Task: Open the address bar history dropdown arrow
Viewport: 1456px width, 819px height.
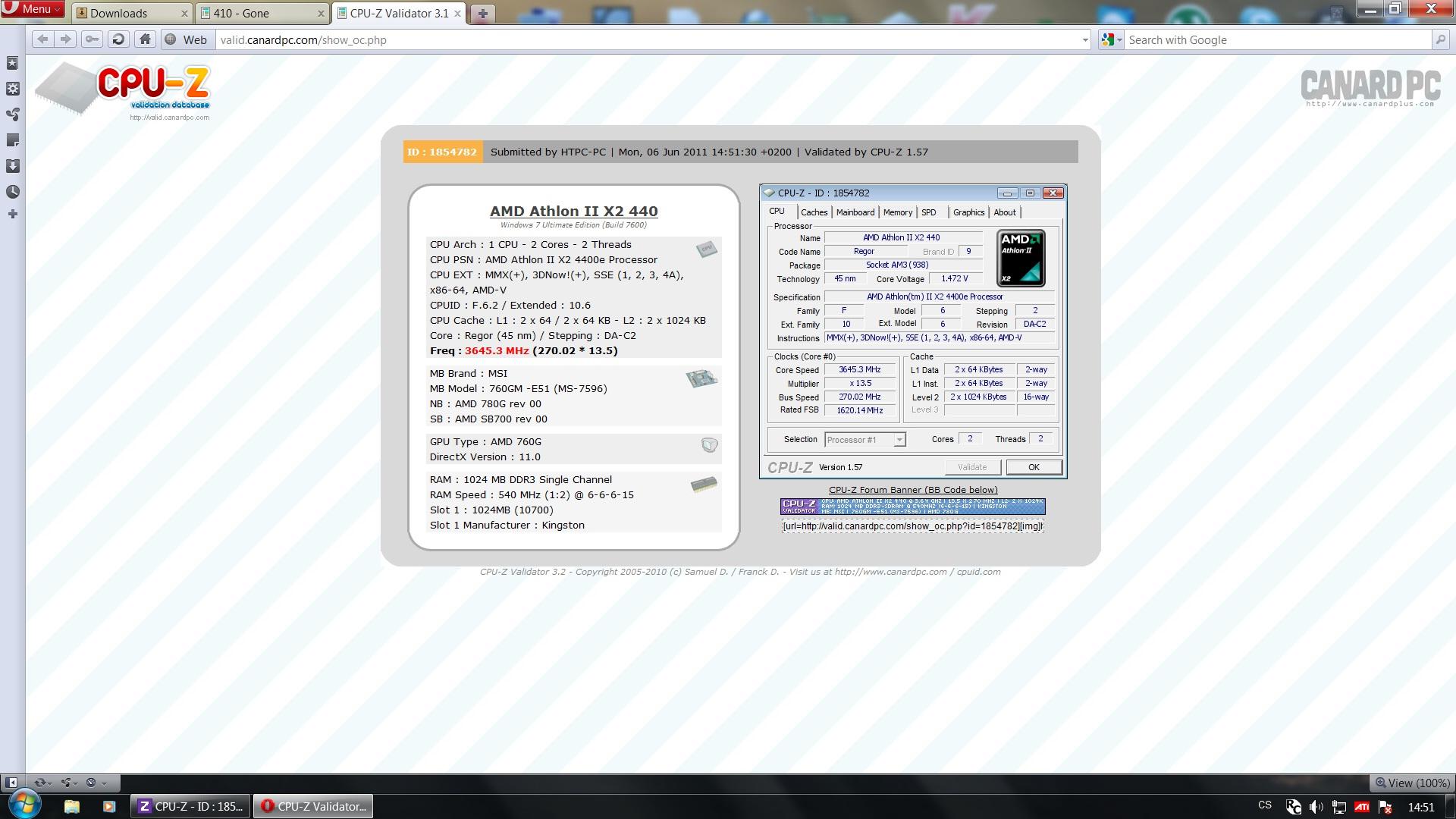Action: coord(1084,39)
